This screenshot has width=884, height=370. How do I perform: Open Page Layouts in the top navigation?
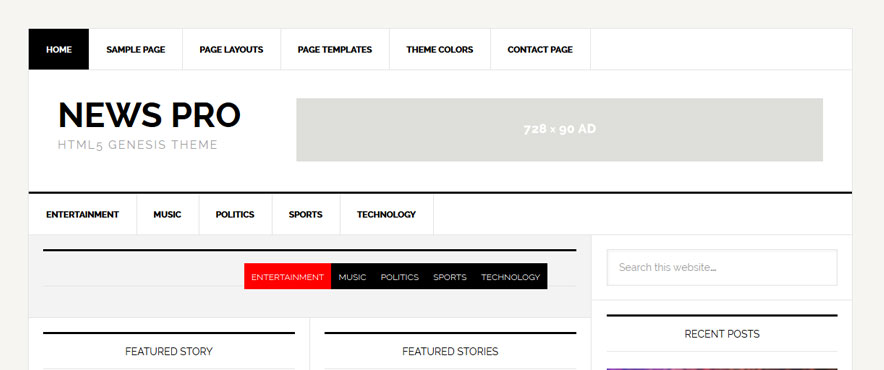(x=231, y=50)
